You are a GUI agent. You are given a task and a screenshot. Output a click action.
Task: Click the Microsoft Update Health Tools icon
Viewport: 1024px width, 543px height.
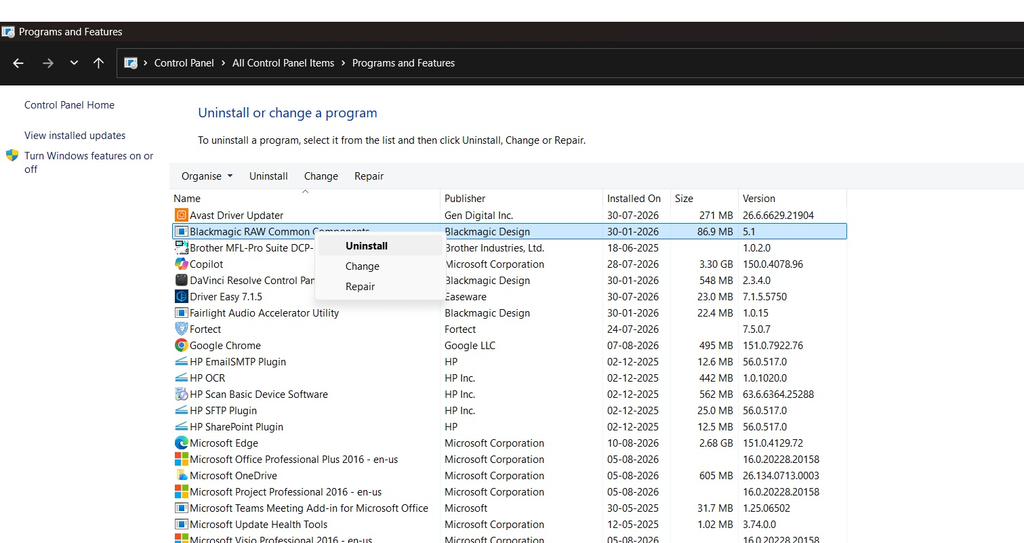[x=182, y=525]
